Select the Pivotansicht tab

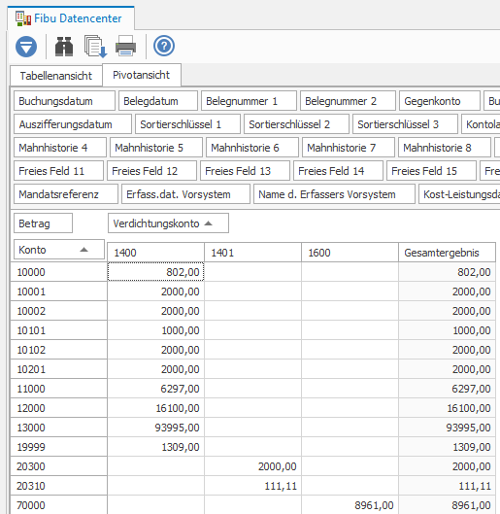coord(142,75)
